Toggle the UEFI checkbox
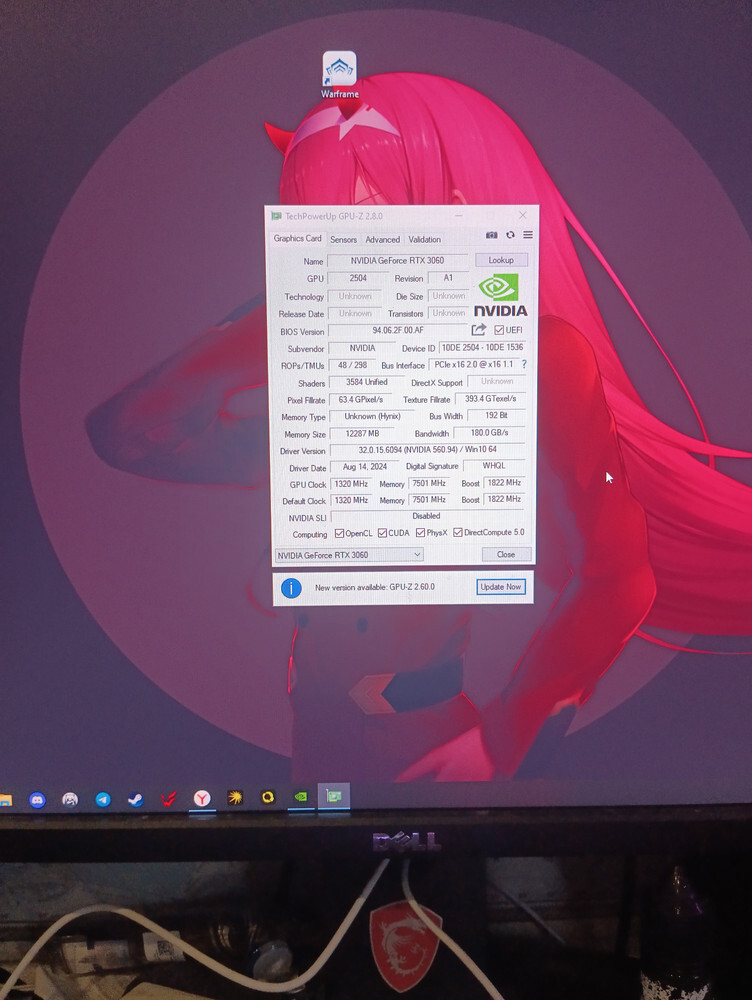 (x=500, y=330)
